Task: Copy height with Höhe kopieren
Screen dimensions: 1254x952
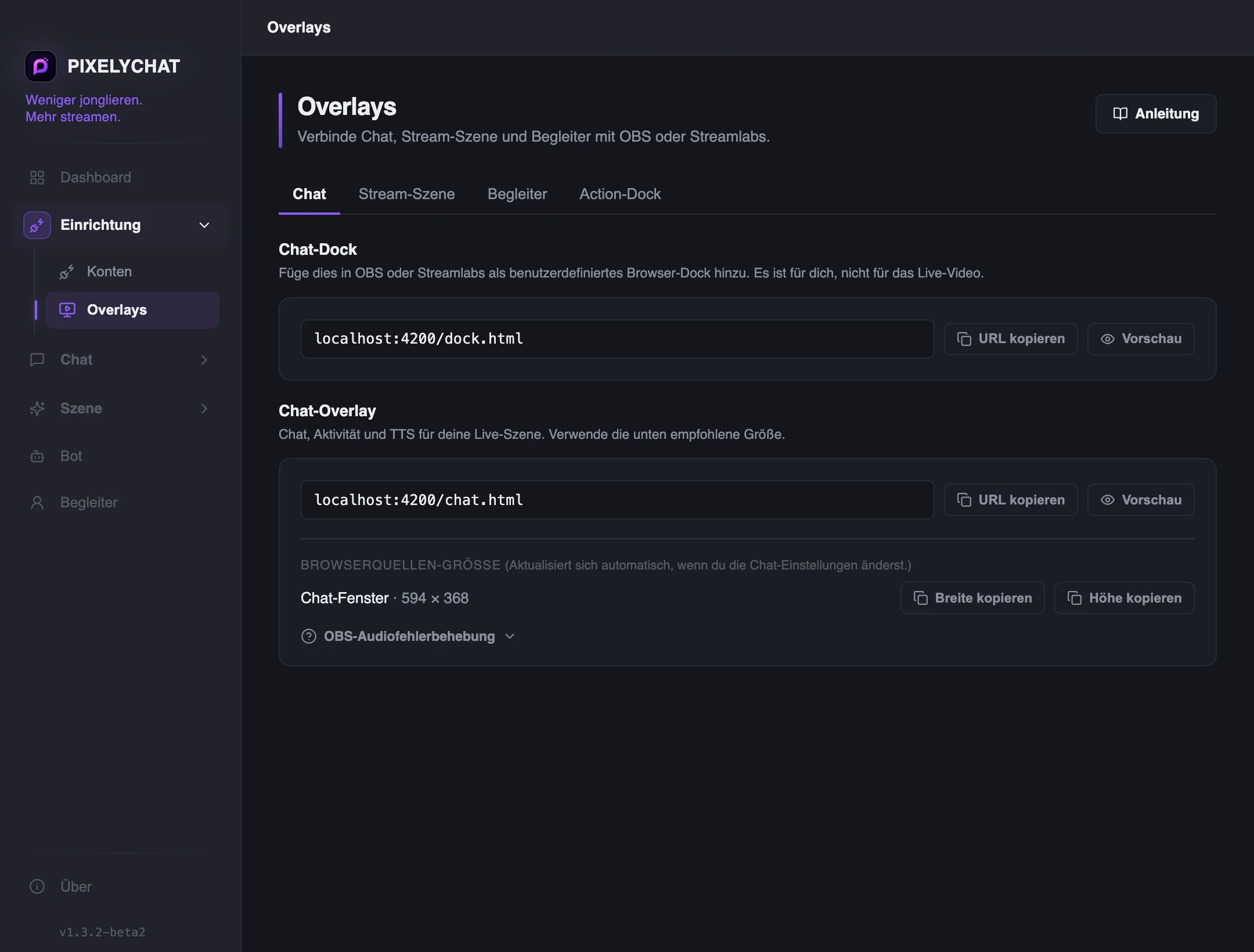Action: (x=1125, y=598)
